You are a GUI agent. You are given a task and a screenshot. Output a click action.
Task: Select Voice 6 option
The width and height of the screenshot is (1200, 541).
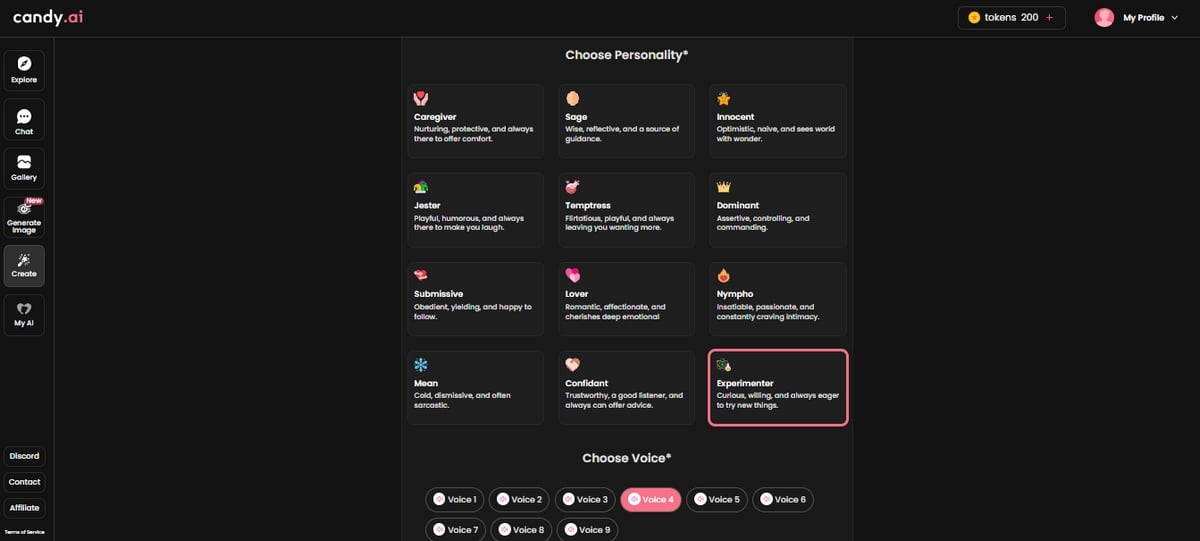pos(780,499)
